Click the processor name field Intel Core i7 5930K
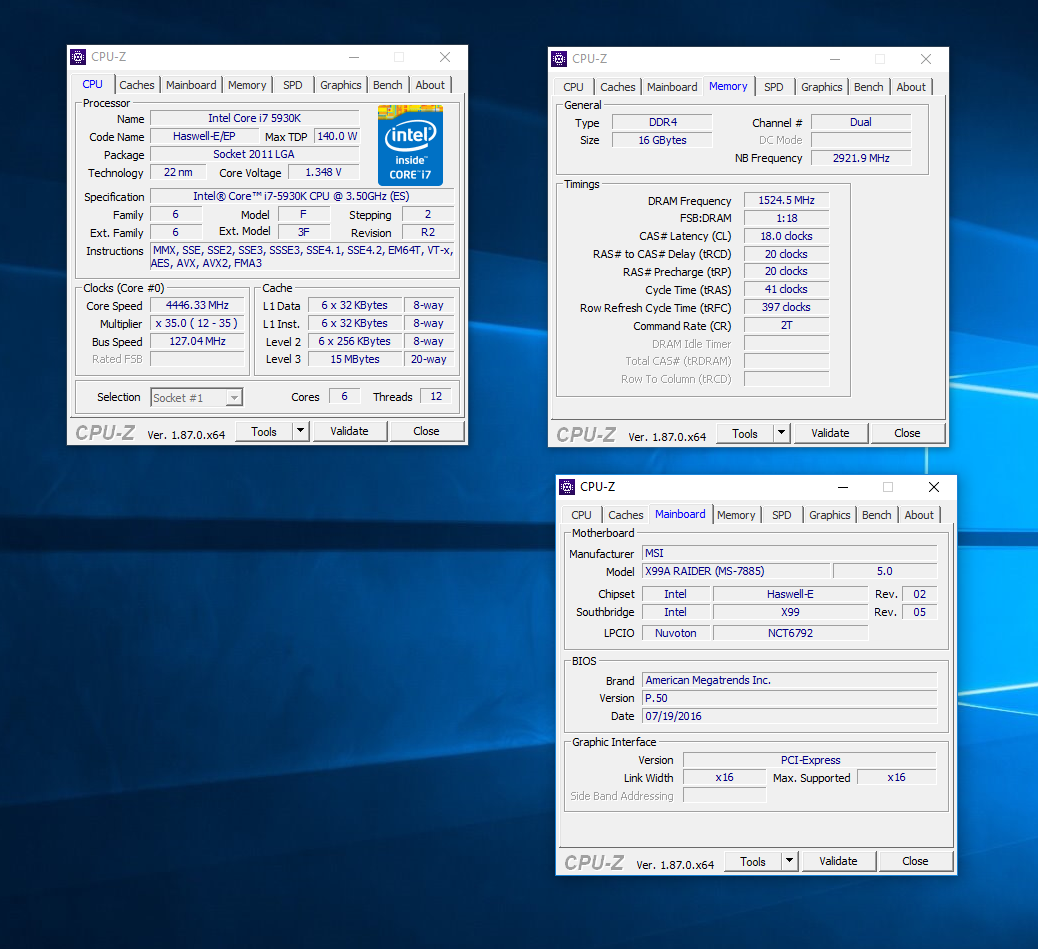The image size is (1038, 949). click(255, 118)
